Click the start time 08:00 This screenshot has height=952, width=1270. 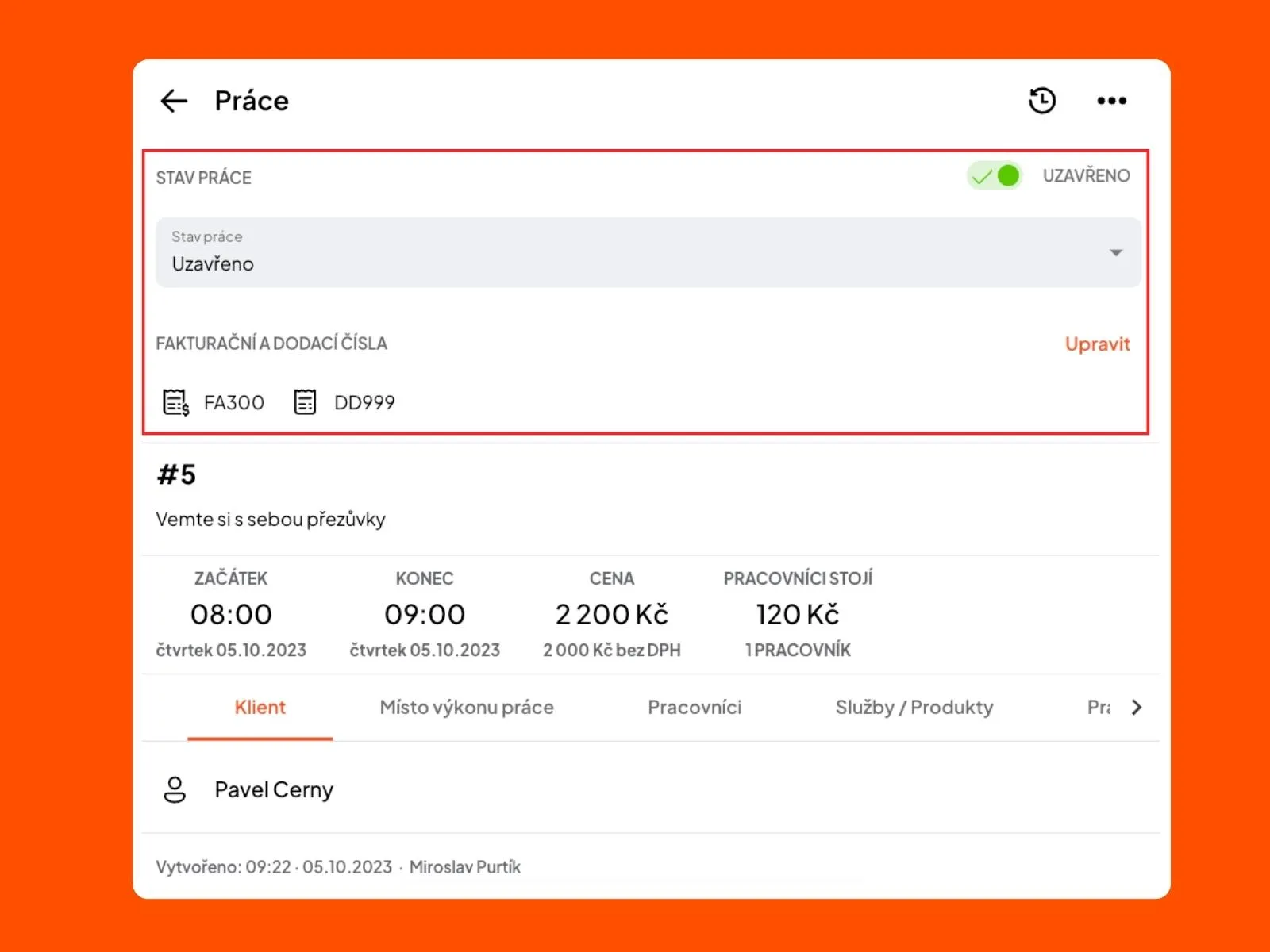pos(231,614)
